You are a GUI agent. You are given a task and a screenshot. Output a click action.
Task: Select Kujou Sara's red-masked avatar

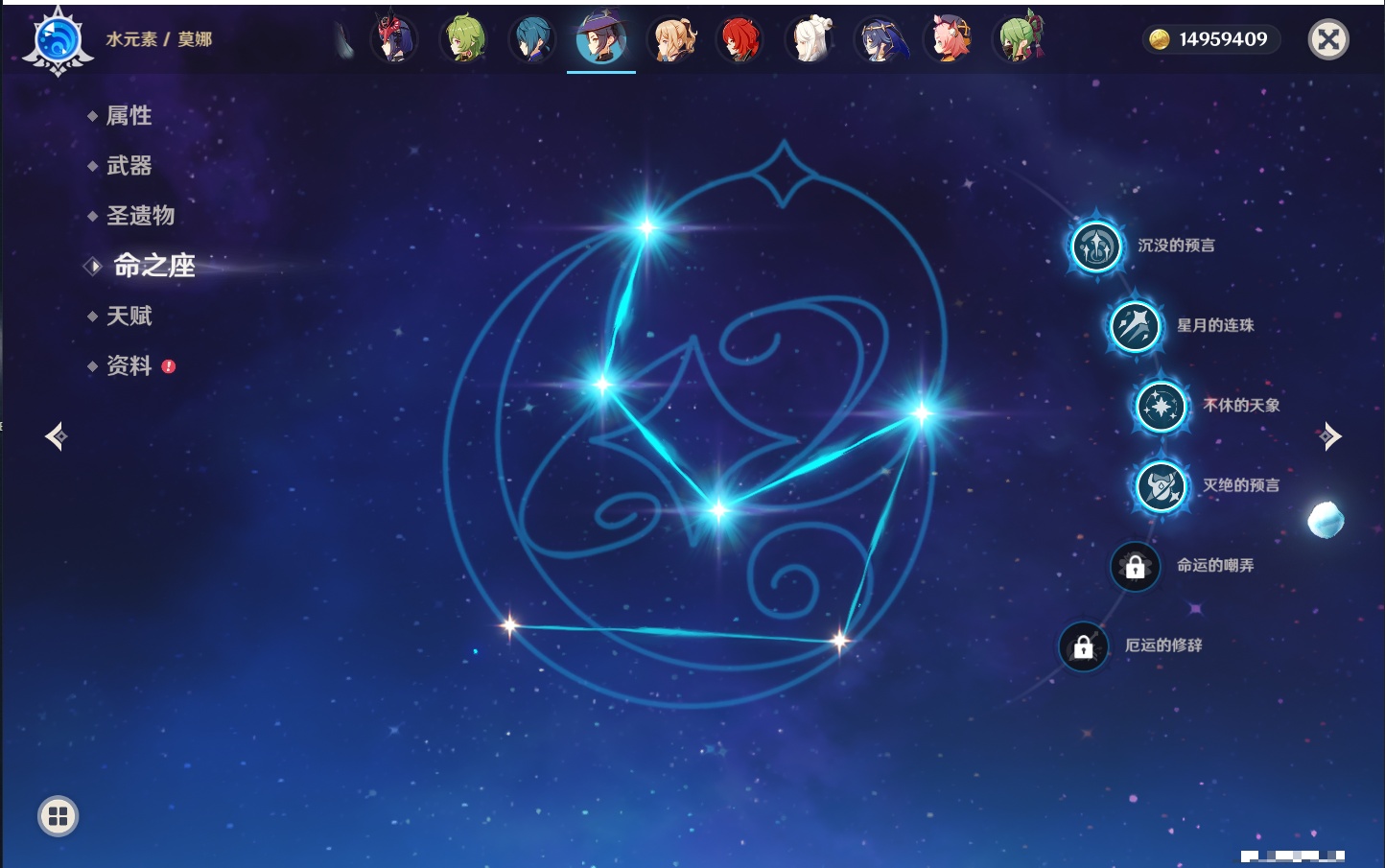pyautogui.click(x=394, y=39)
